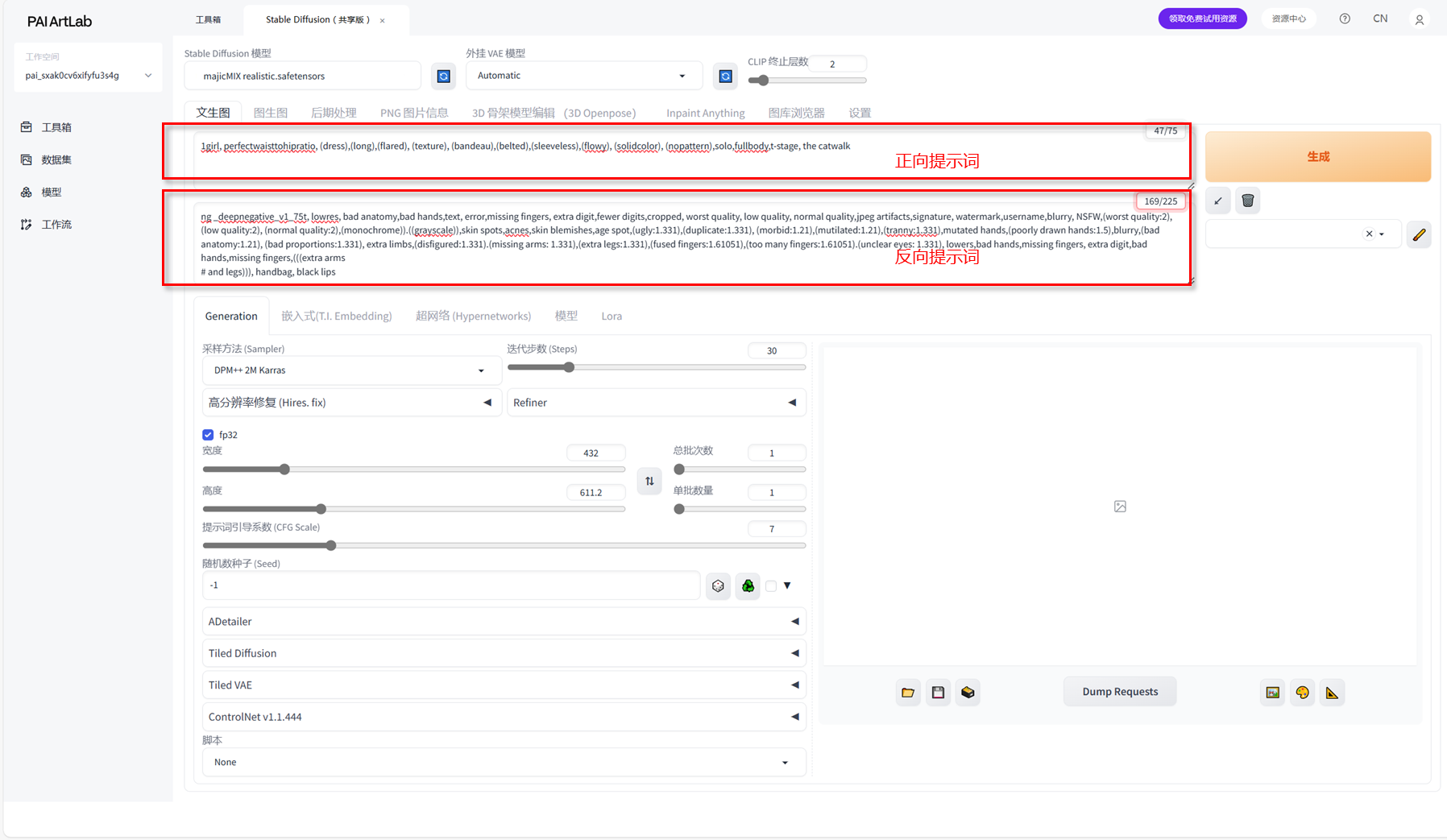Click the 领取免费试用资源 button
This screenshot has height=840, width=1447.
click(1202, 19)
